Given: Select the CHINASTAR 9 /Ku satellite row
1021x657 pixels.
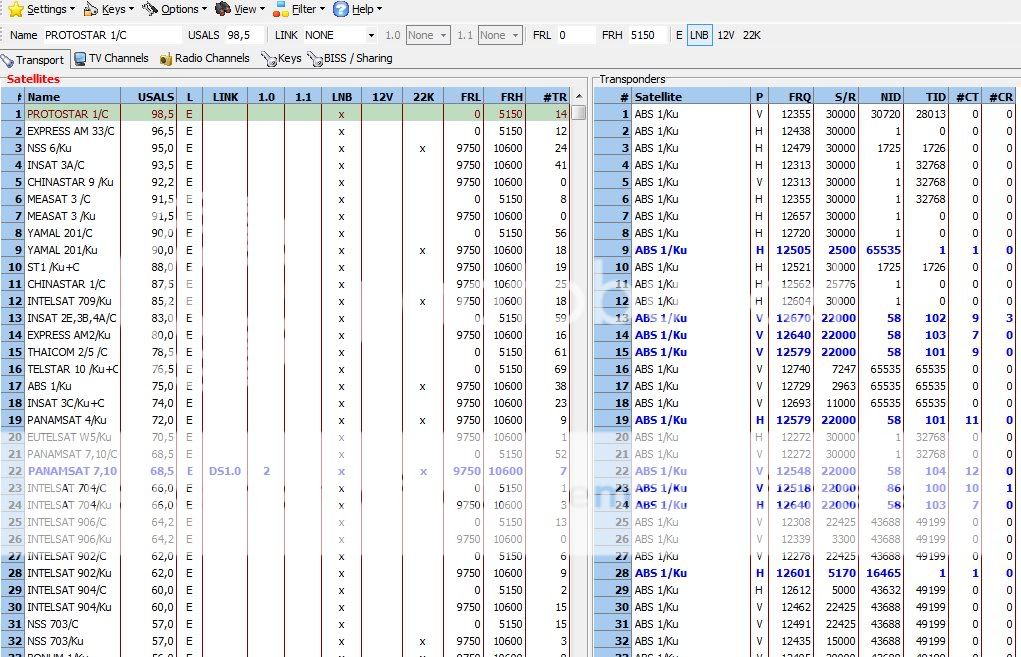Looking at the screenshot, I should pyautogui.click(x=287, y=182).
